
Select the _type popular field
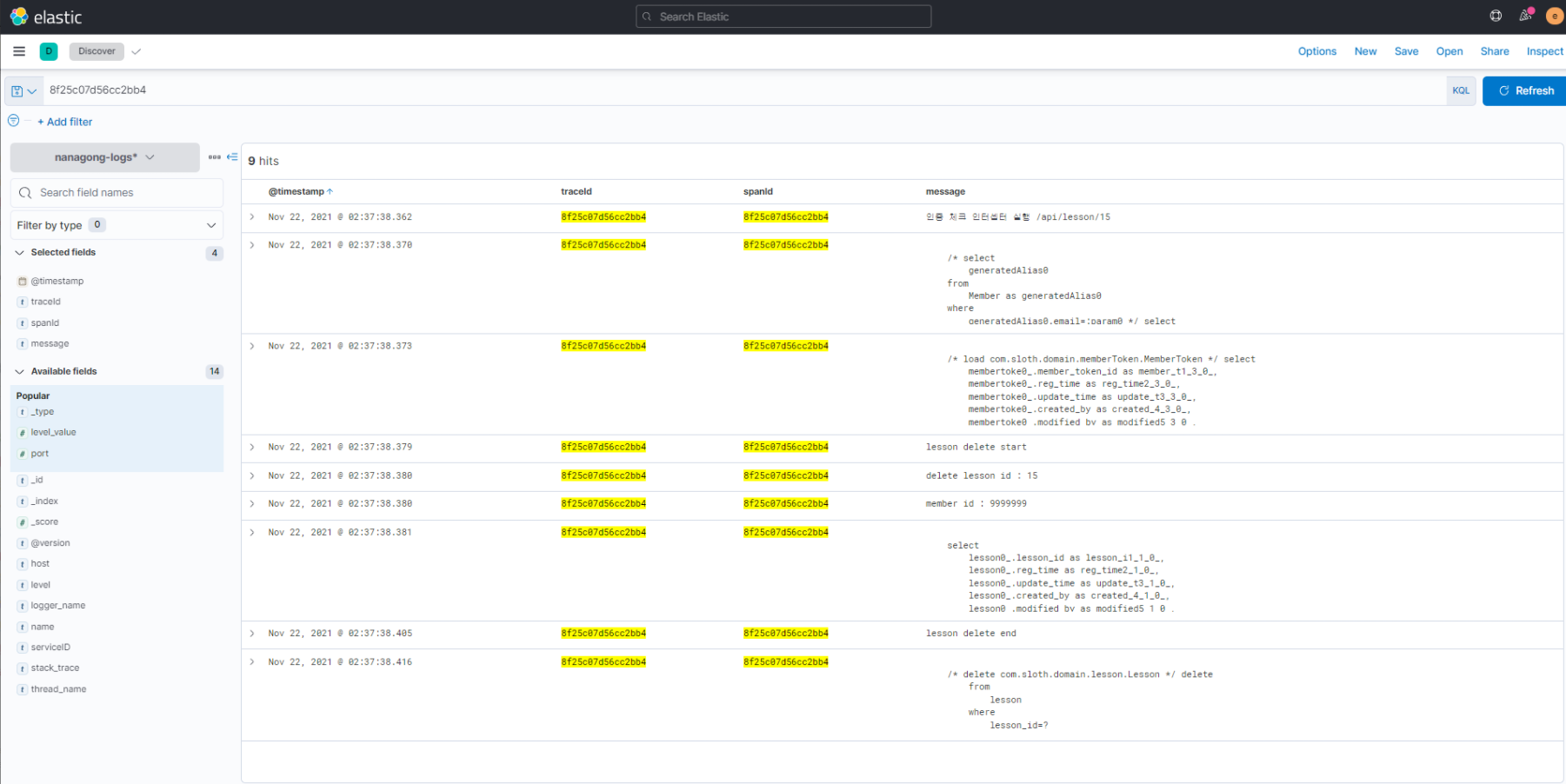43,412
